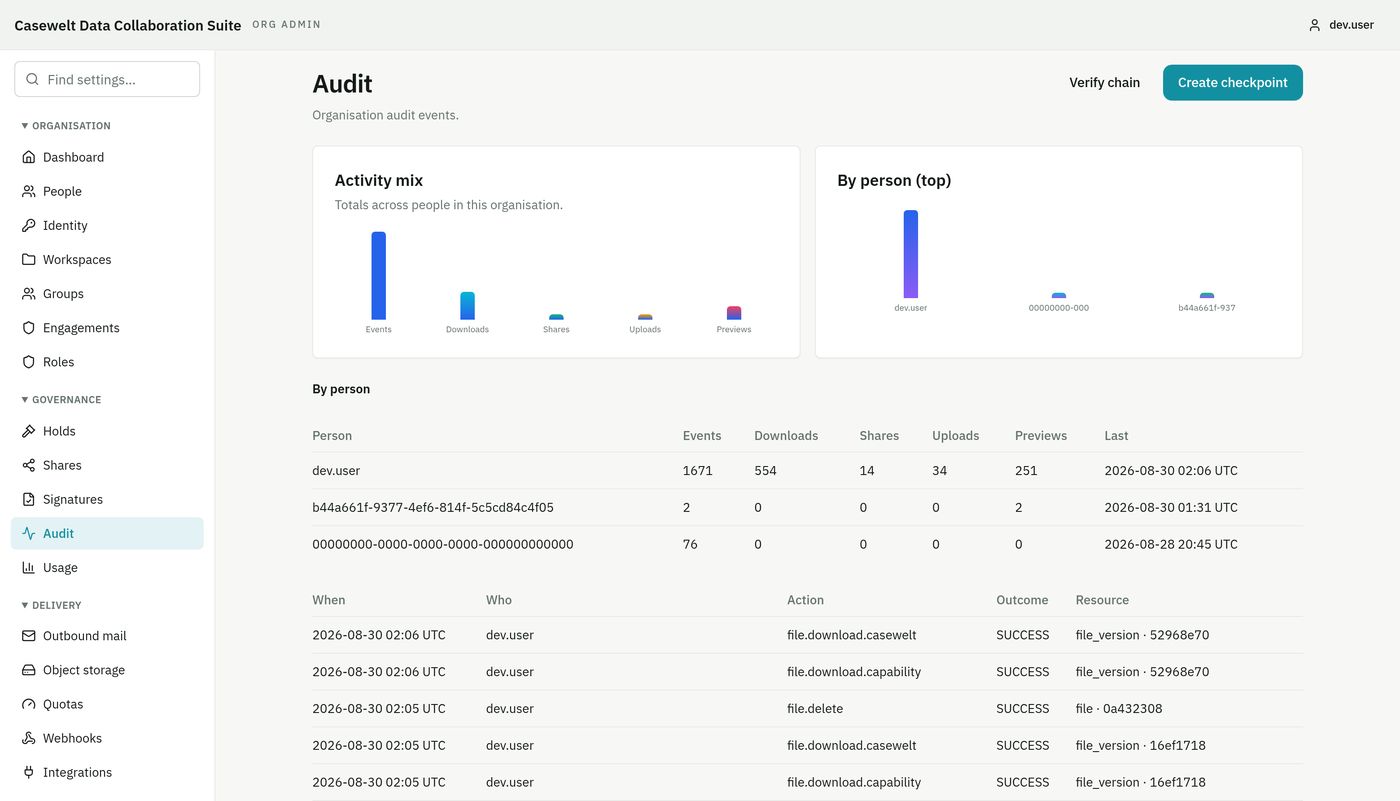The height and width of the screenshot is (801, 1400).
Task: Click the Groups icon in sidebar
Action: pos(29,293)
